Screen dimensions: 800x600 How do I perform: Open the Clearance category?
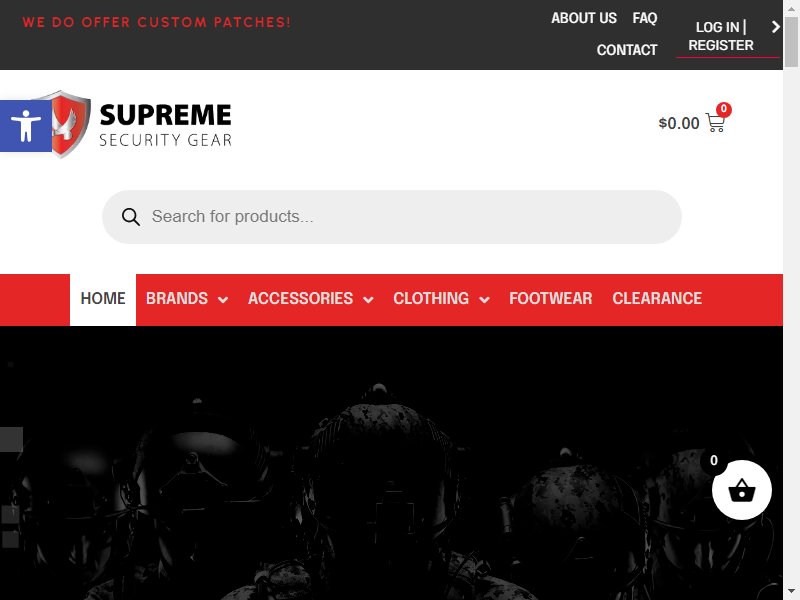click(657, 299)
